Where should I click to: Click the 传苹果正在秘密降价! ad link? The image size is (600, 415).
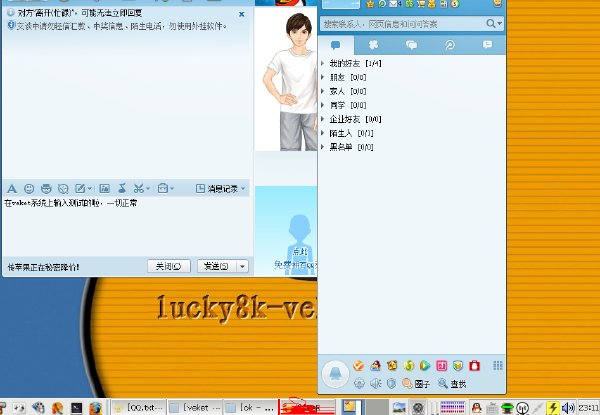(x=43, y=267)
